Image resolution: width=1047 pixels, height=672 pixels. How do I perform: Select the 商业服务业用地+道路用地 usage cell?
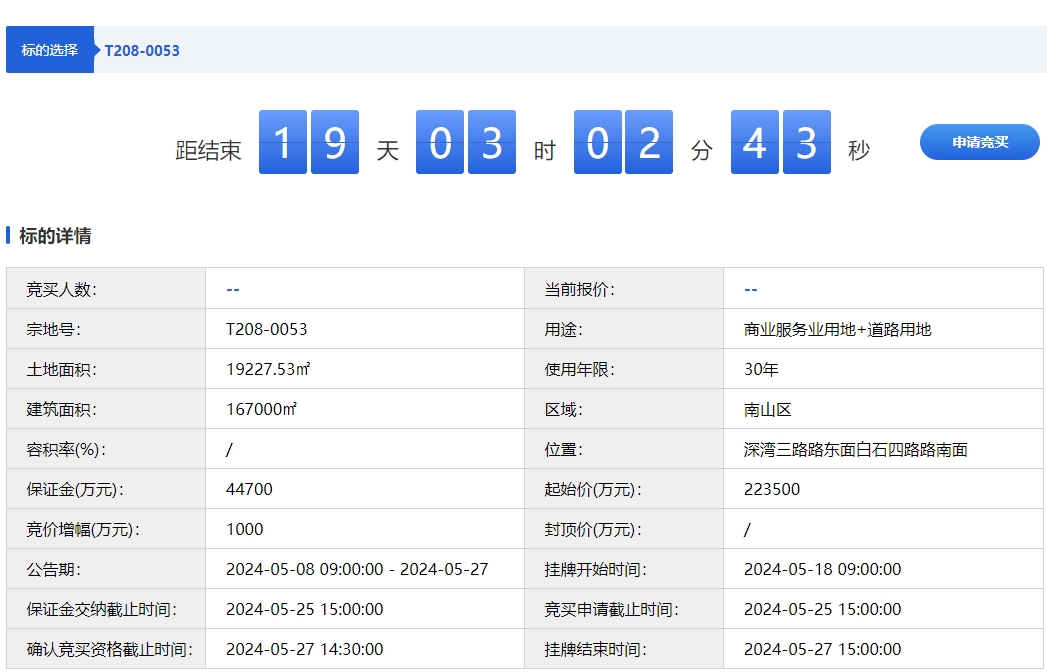tap(837, 329)
